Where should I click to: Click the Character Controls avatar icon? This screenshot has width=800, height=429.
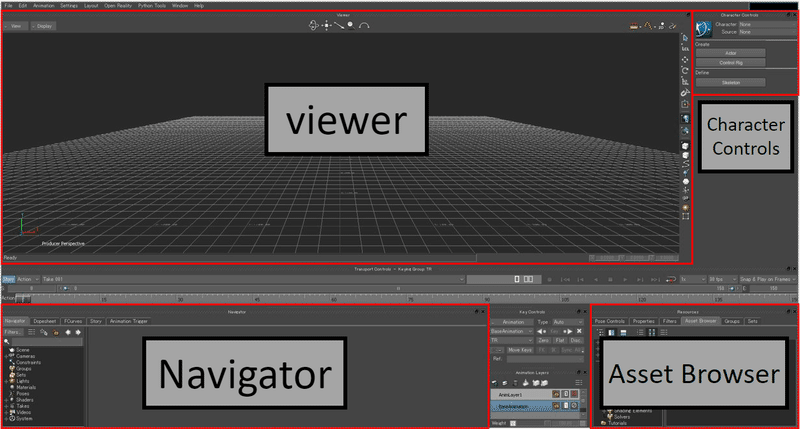pos(704,29)
